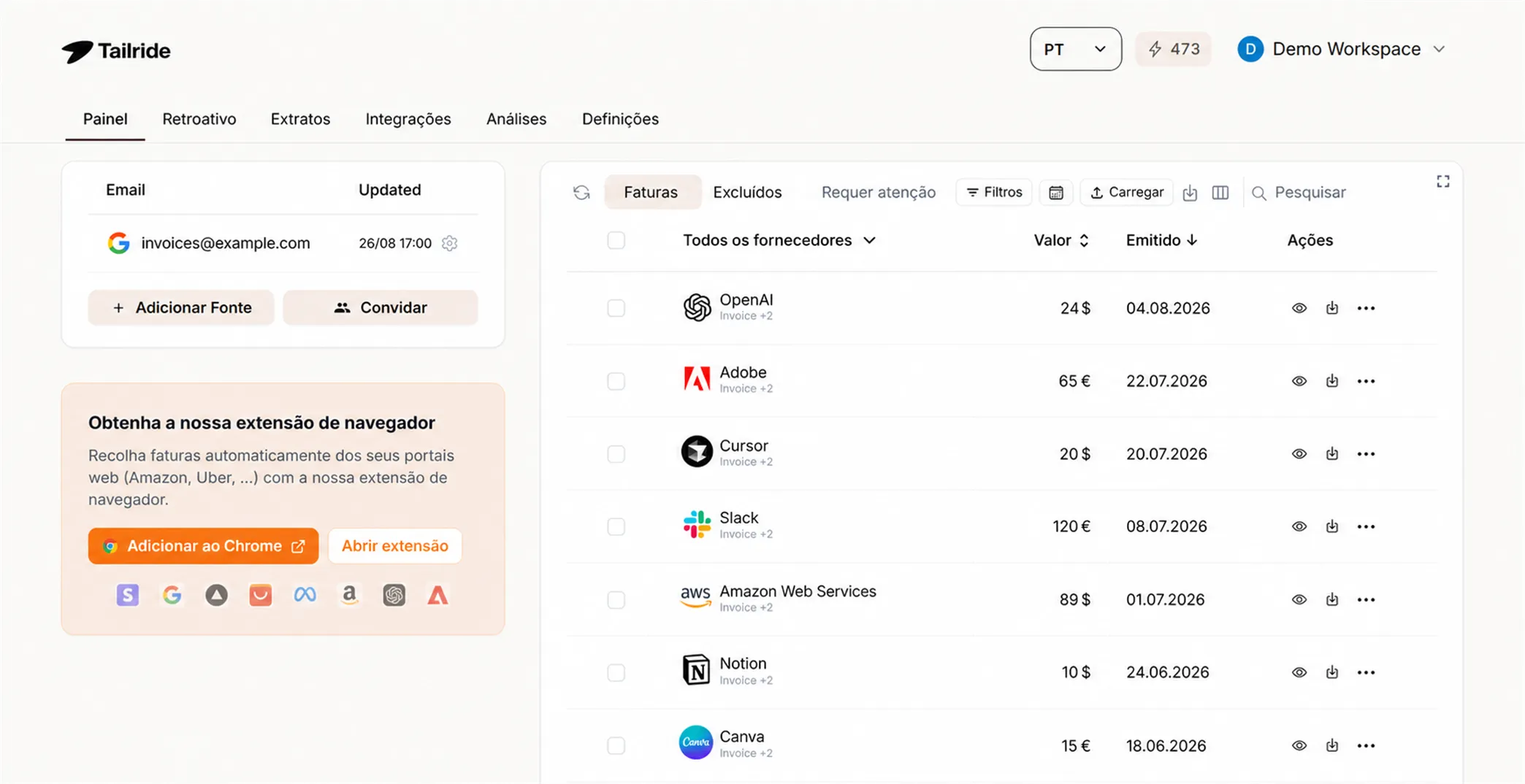View Requer atenção invoices
This screenshot has height=784, width=1525.
coord(879,192)
